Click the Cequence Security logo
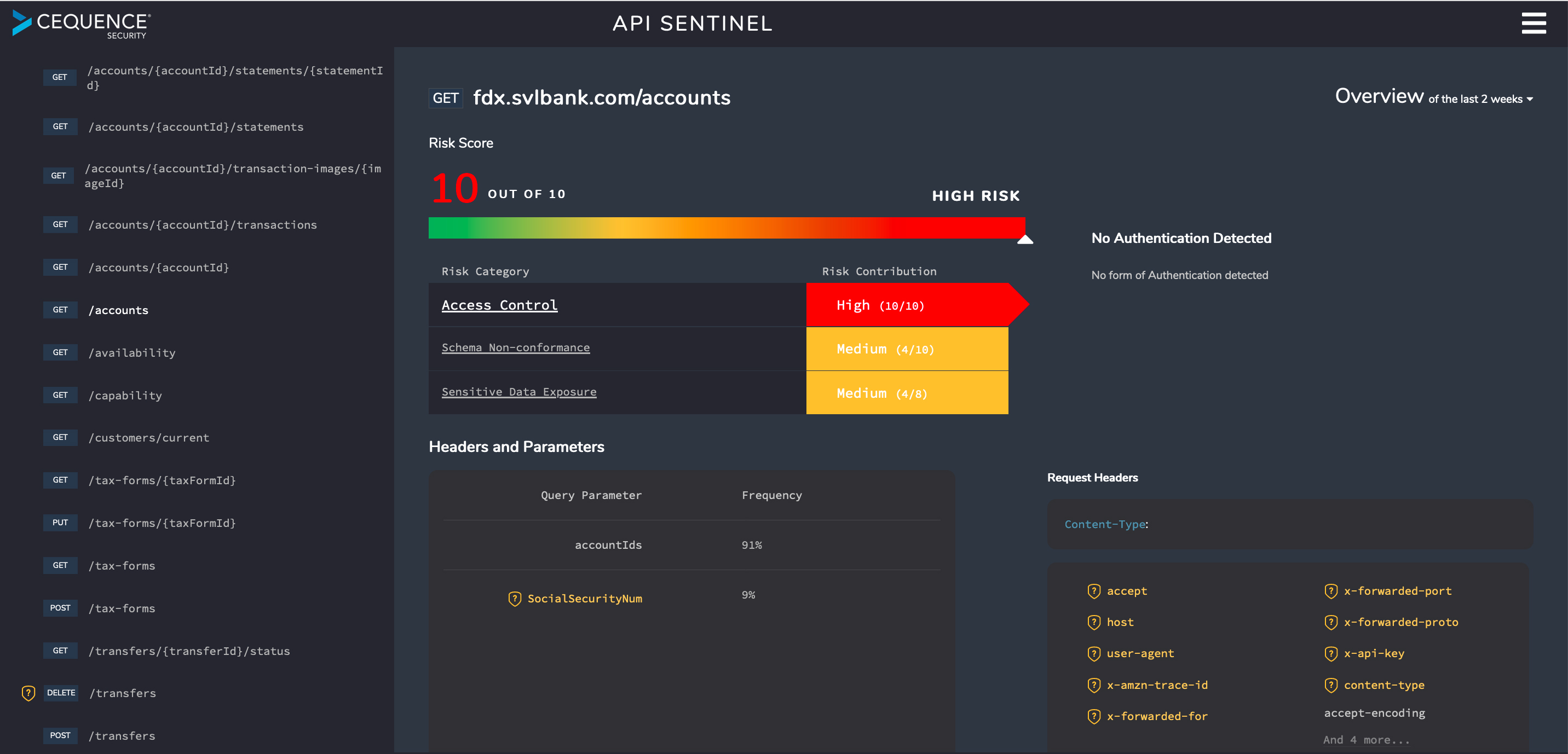 point(82,24)
